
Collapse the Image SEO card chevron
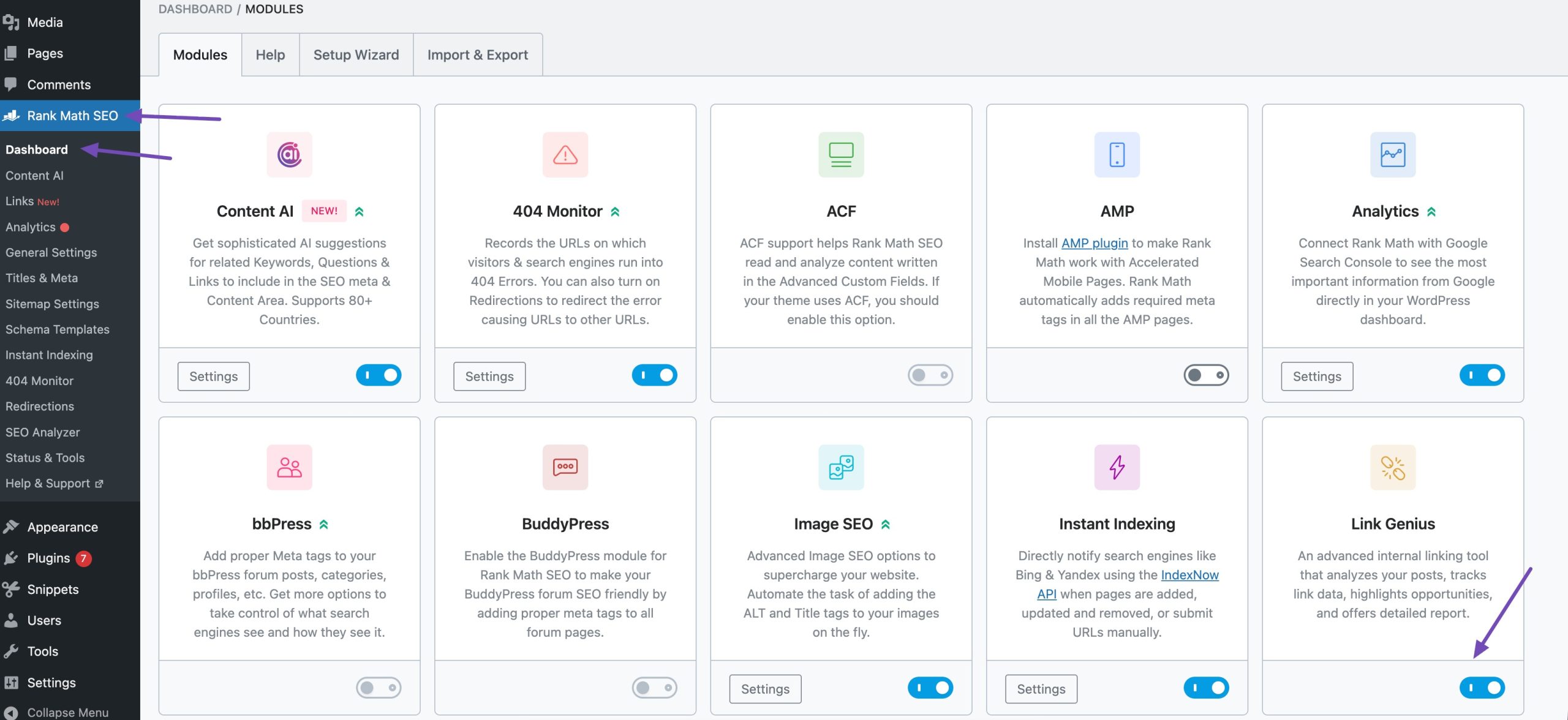[886, 523]
